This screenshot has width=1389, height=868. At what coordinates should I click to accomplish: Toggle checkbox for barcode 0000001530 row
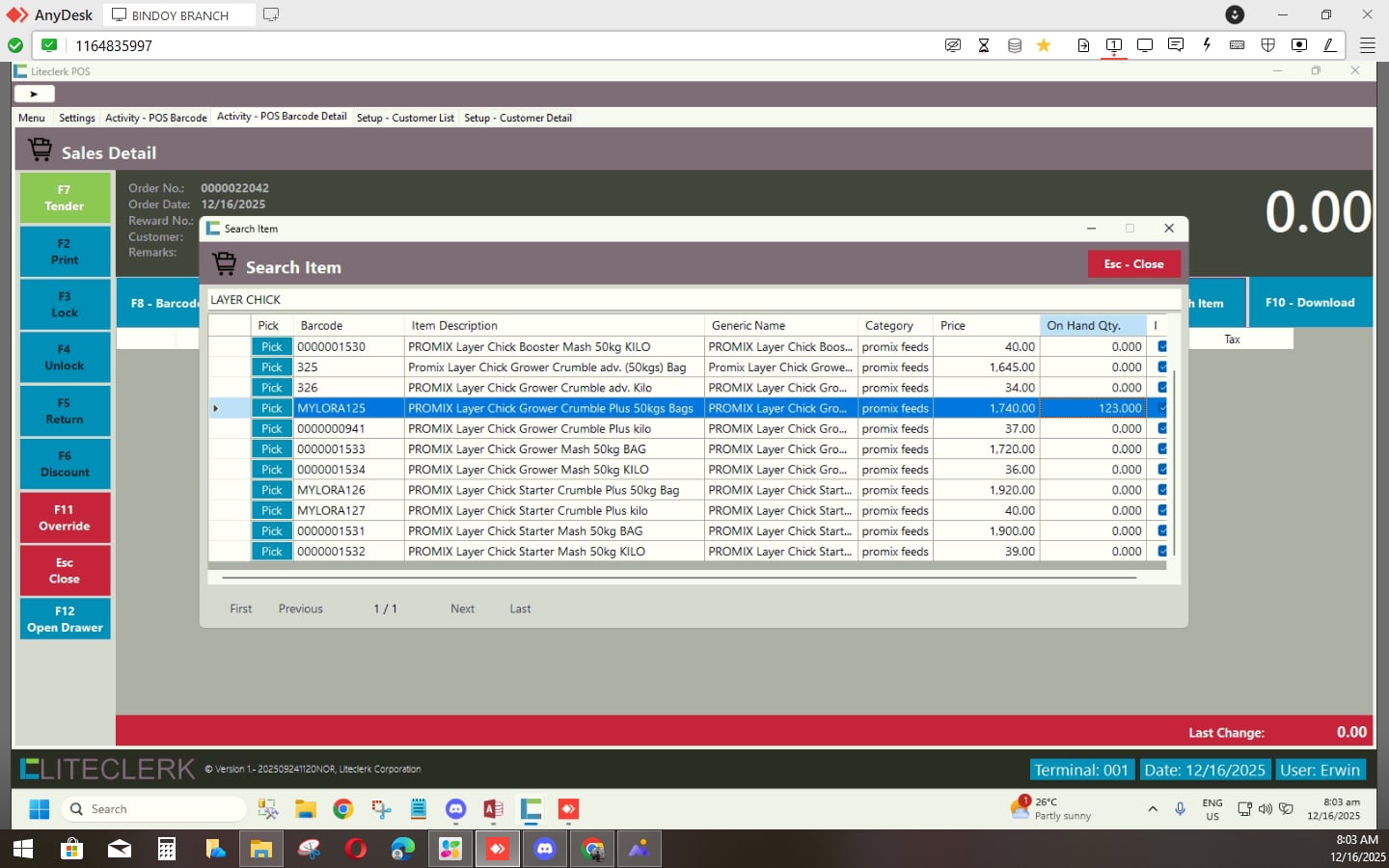(1161, 347)
